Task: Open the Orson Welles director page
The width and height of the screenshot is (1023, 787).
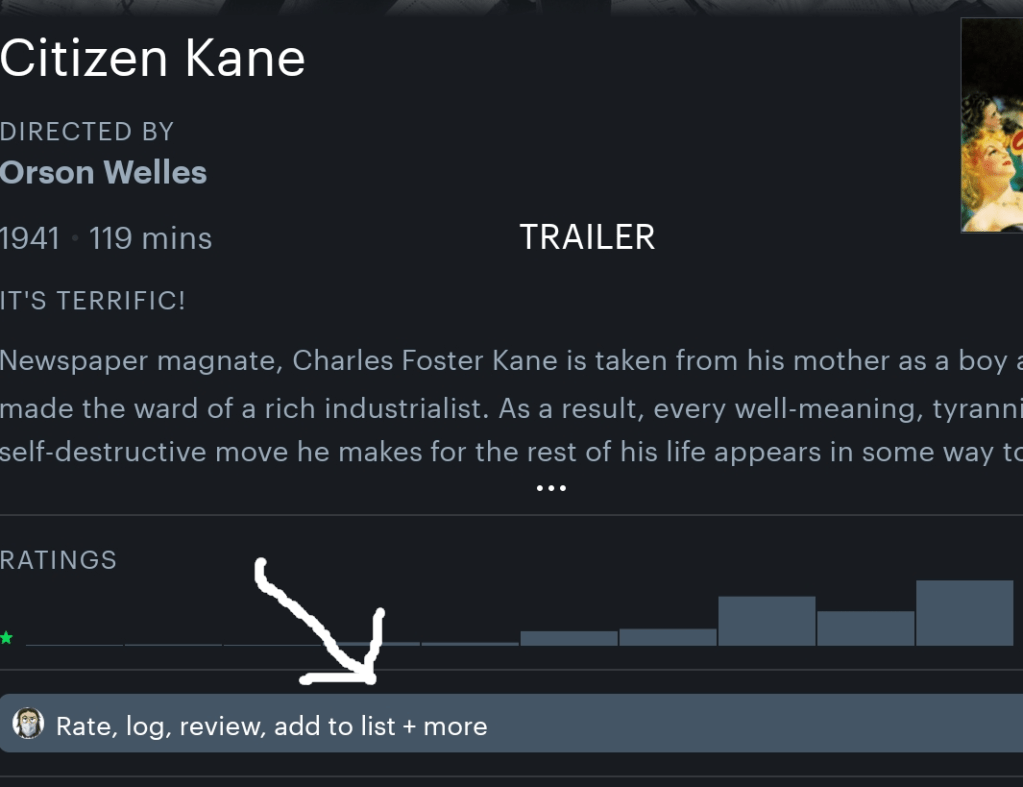Action: point(103,172)
